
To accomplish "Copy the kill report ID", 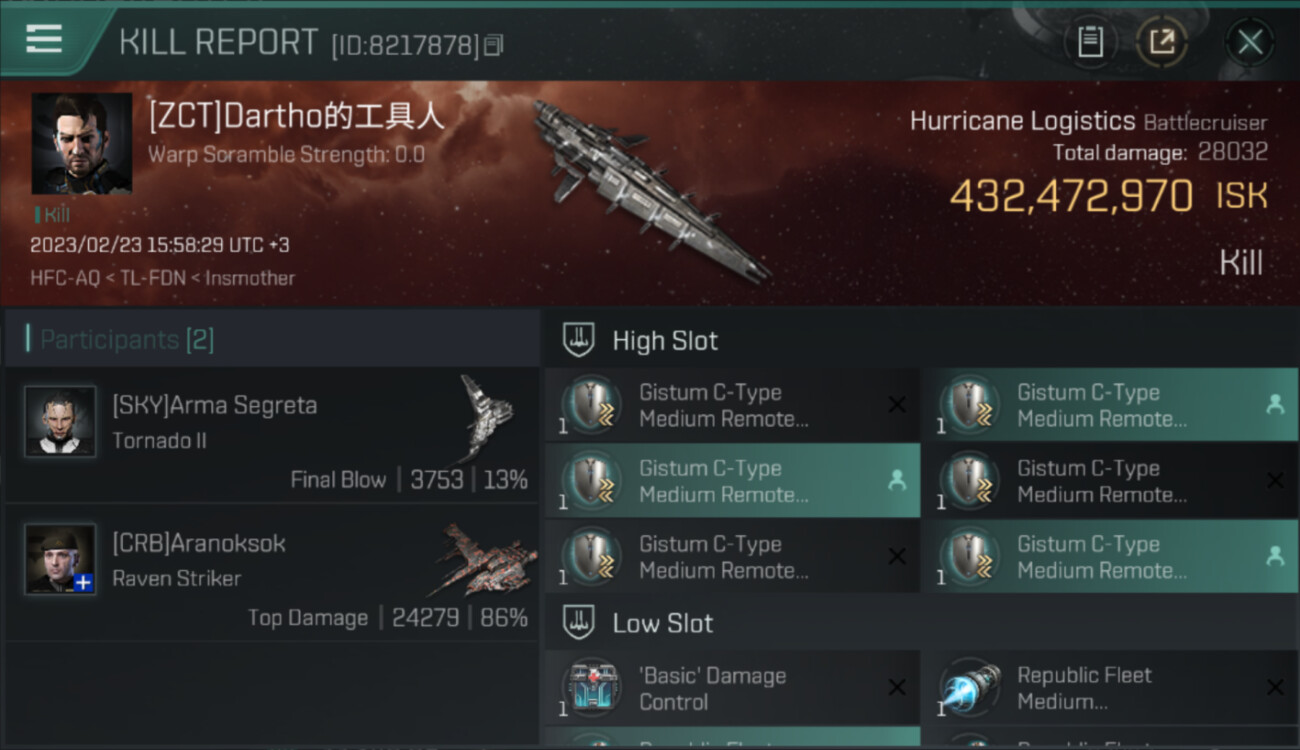I will 493,45.
